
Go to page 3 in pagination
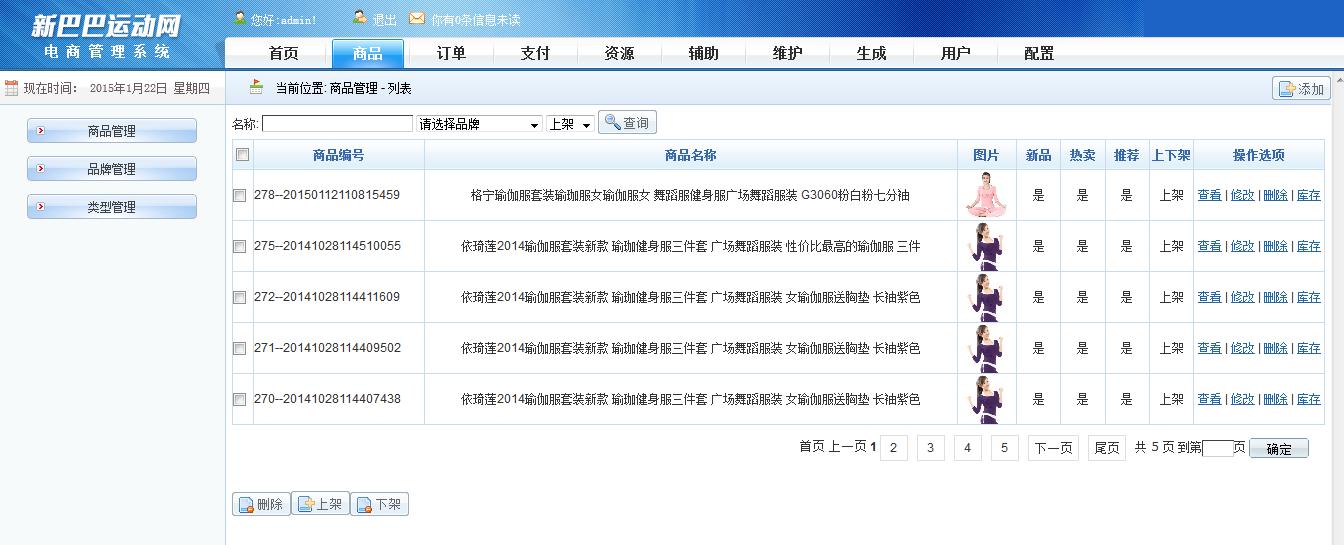tap(930, 448)
